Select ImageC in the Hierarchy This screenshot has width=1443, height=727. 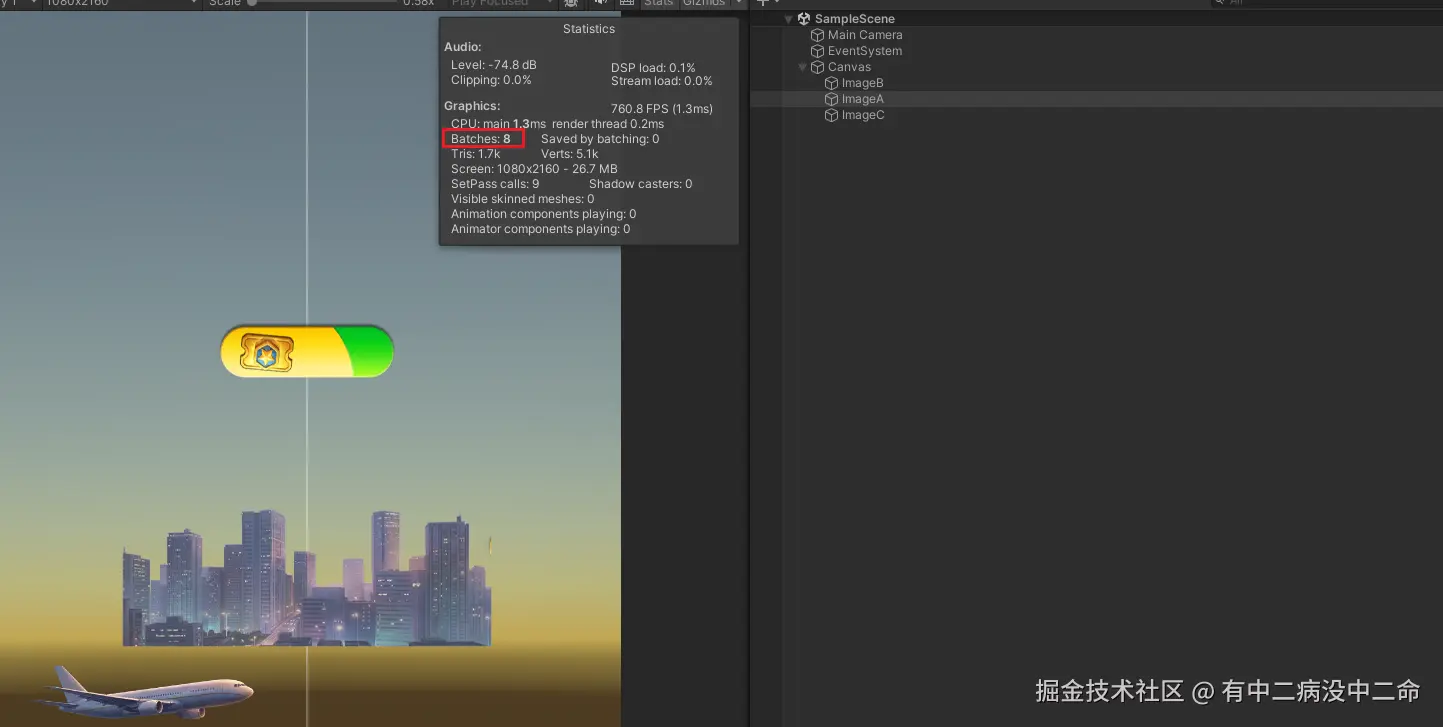[x=862, y=115]
